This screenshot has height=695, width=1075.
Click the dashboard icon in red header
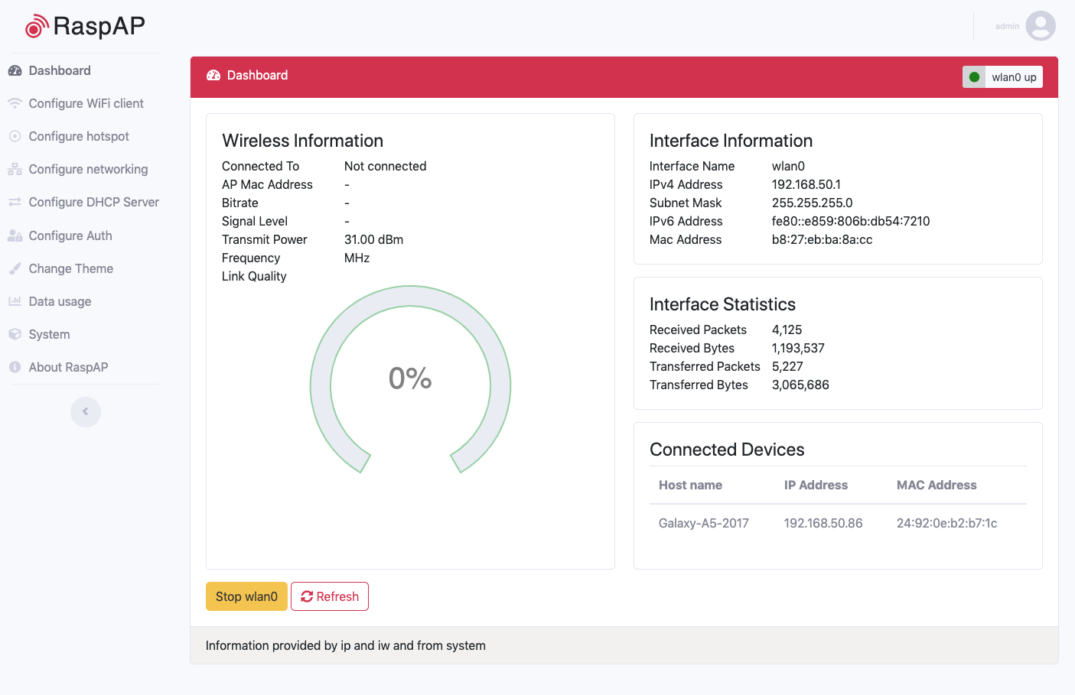tap(213, 75)
